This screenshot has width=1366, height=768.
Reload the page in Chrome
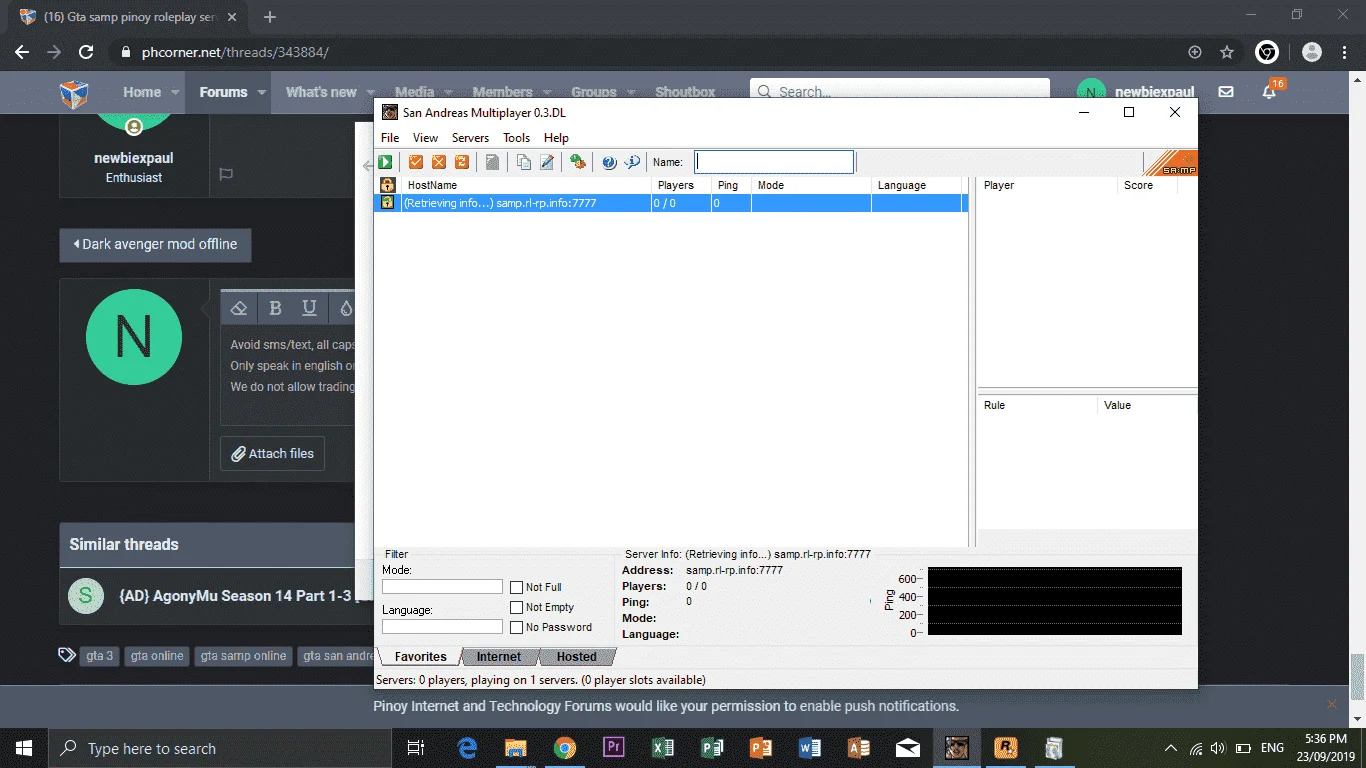(x=86, y=52)
